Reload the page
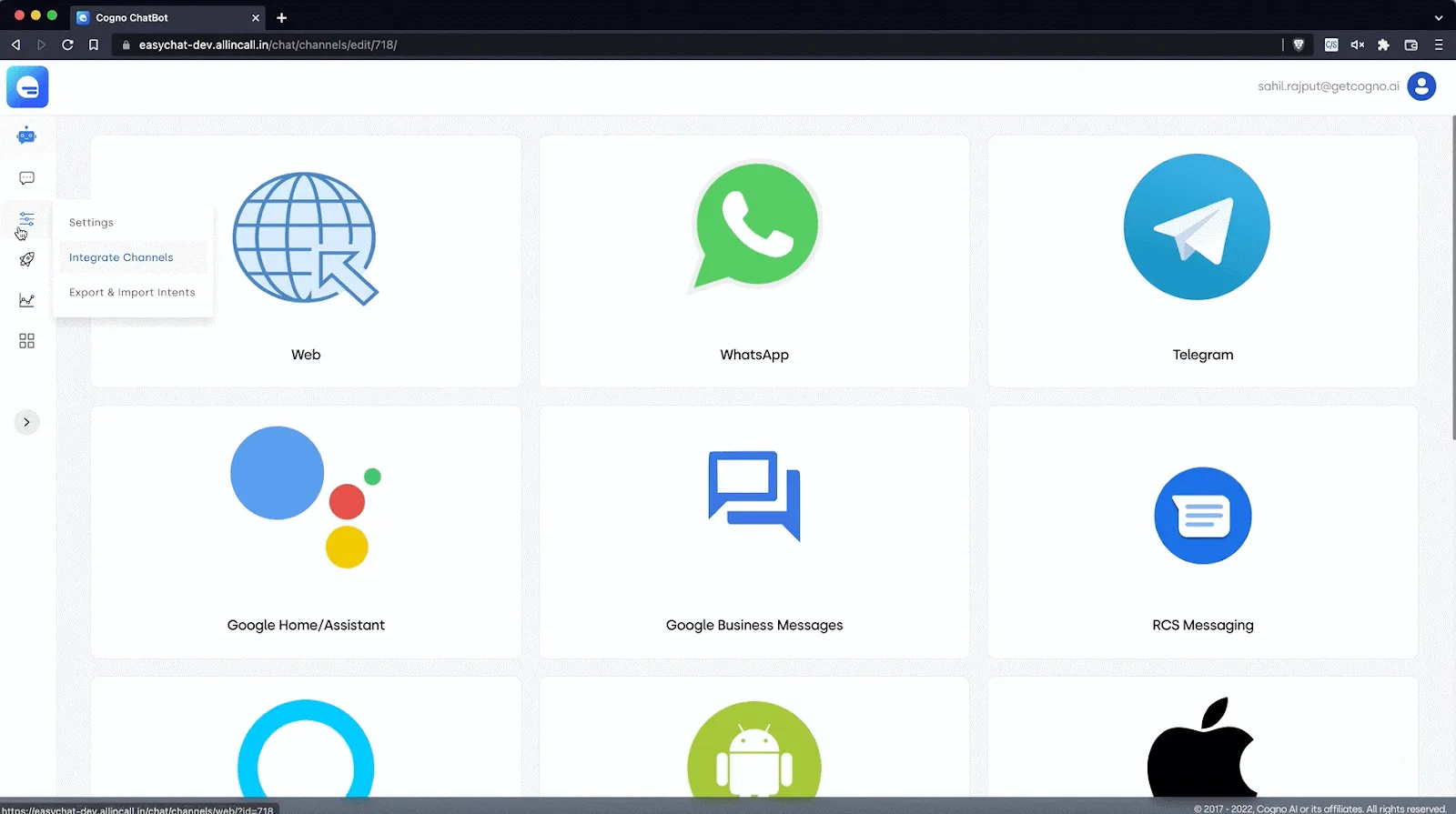Screen dimensions: 1456x814 click(67, 45)
